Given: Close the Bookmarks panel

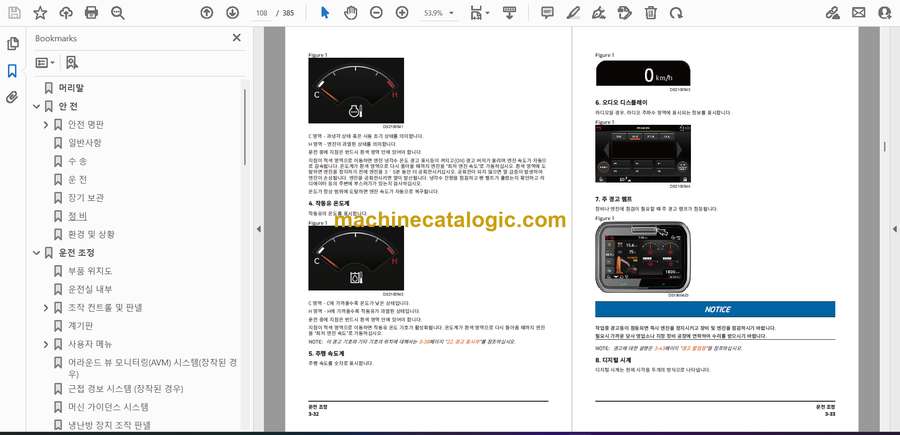Looking at the screenshot, I should point(236,38).
